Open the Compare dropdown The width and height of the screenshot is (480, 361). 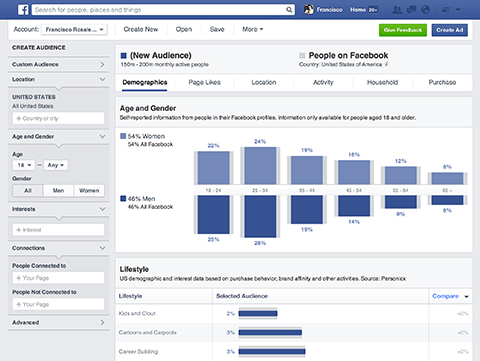[450, 296]
